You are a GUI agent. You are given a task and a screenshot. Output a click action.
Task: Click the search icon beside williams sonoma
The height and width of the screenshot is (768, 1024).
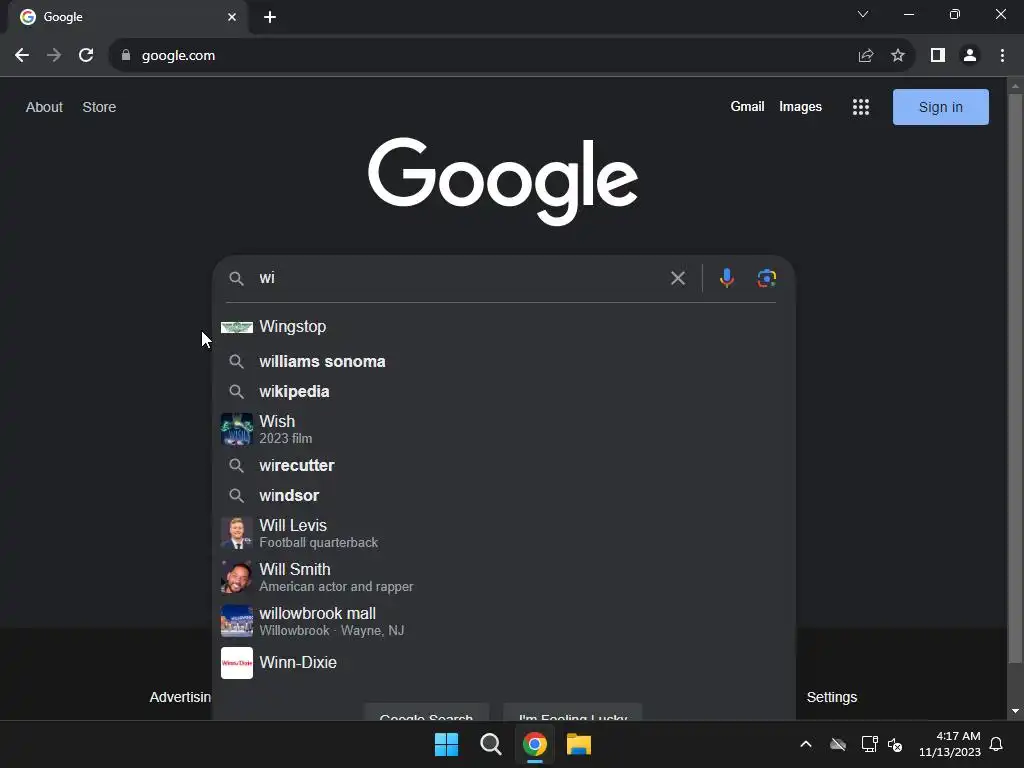click(x=236, y=361)
